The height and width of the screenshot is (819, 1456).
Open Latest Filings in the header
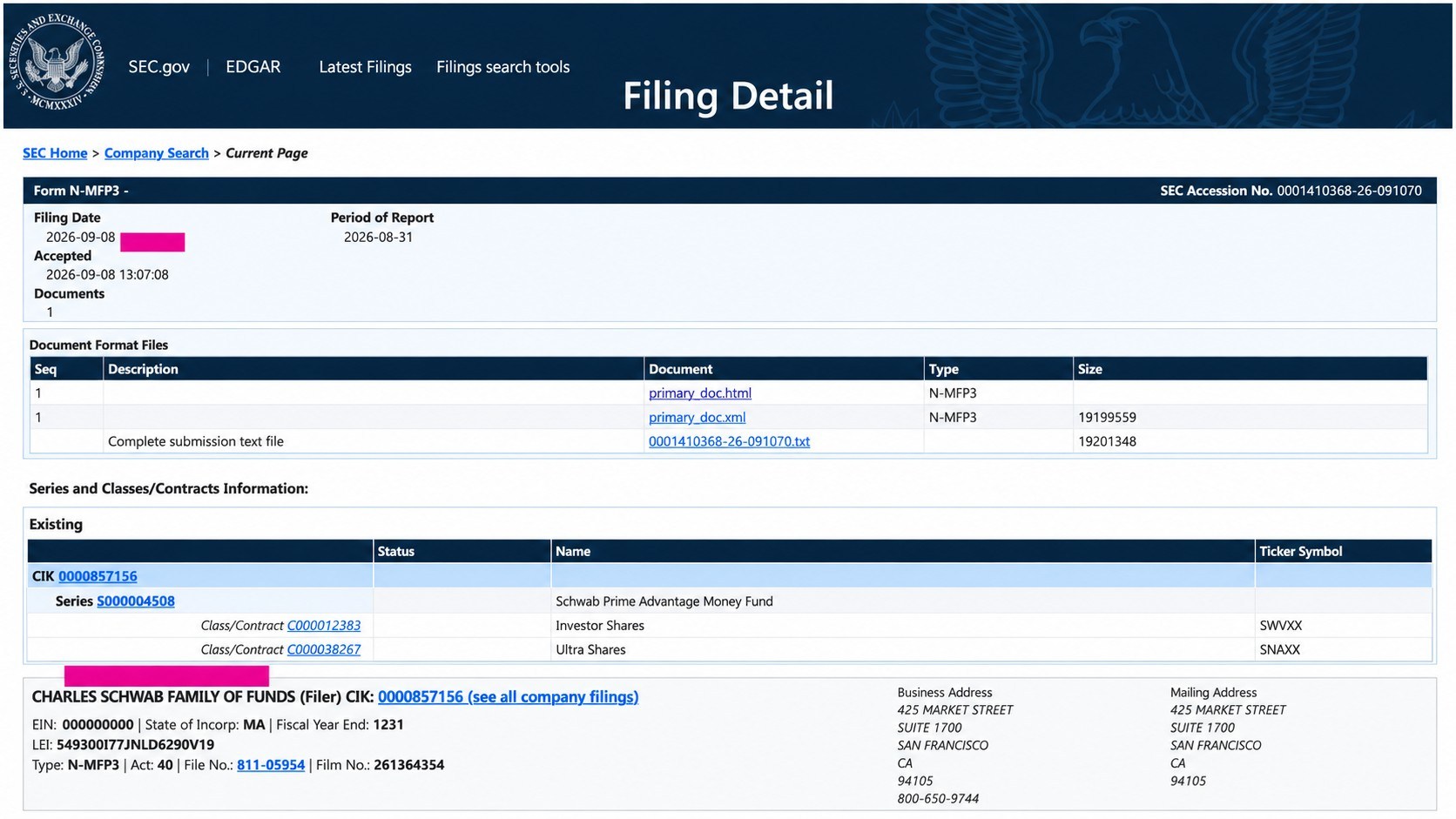click(365, 67)
